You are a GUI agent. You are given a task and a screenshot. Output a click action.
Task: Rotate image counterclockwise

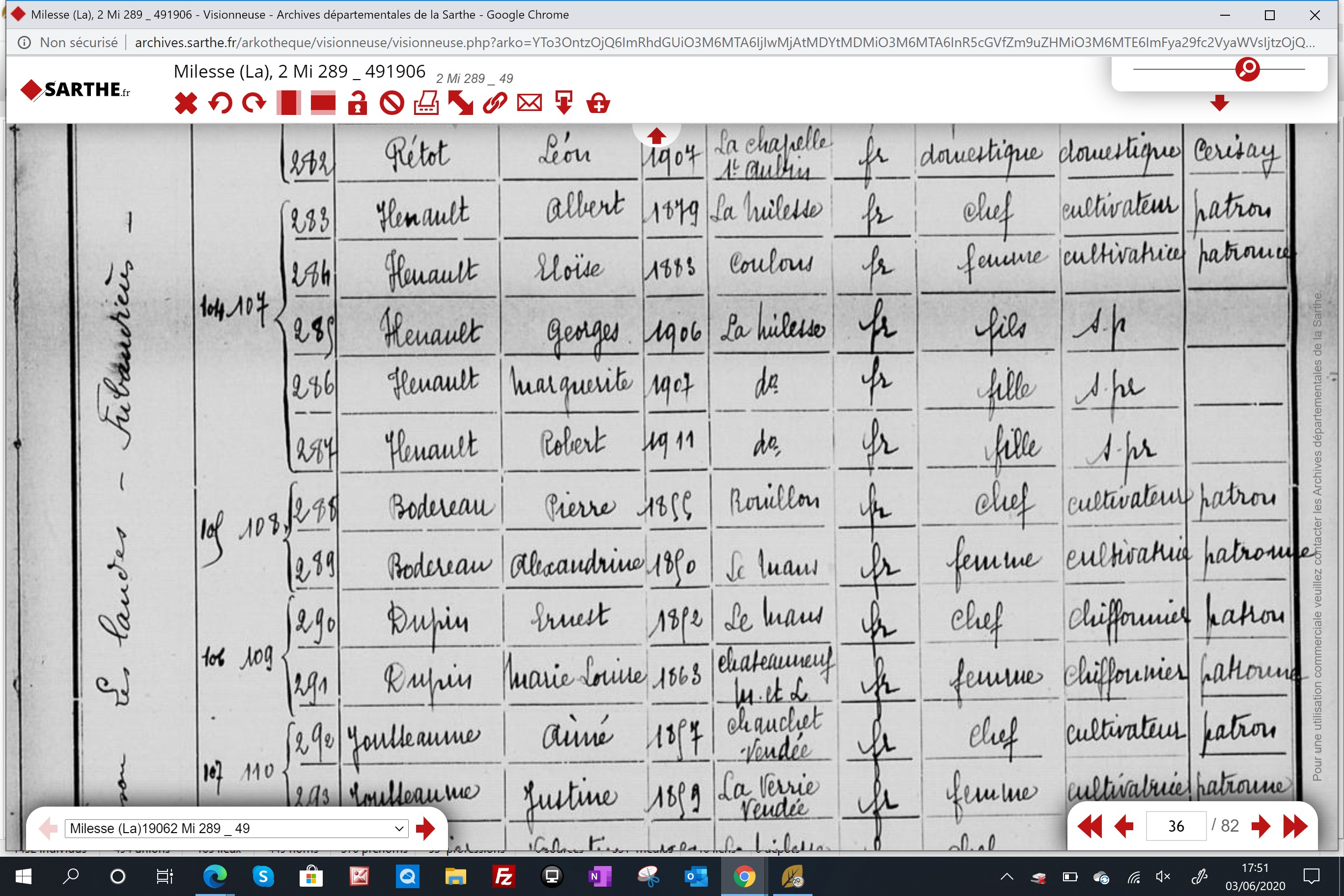[220, 104]
